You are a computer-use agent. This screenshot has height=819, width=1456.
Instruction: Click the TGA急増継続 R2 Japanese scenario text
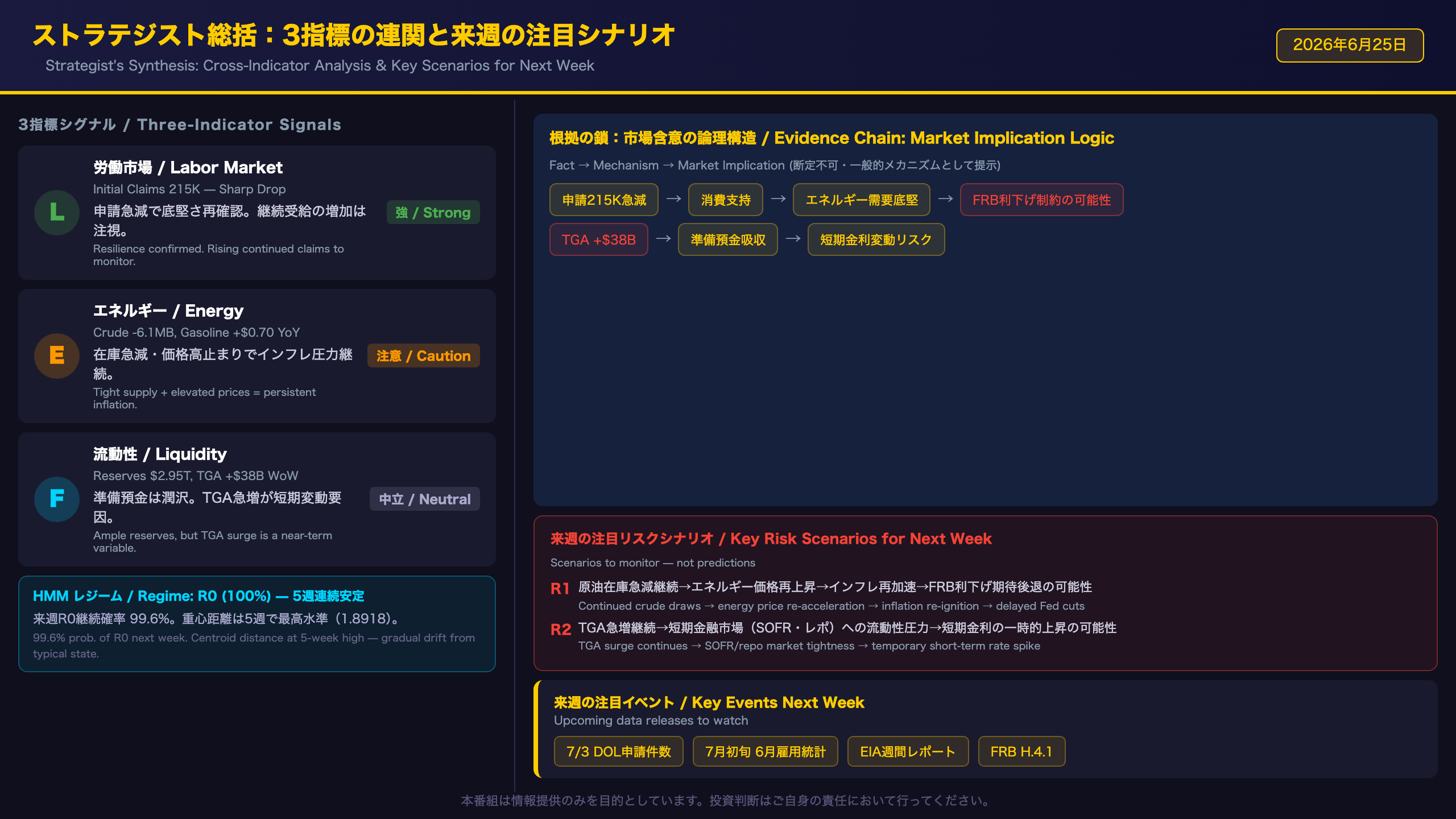tap(847, 627)
